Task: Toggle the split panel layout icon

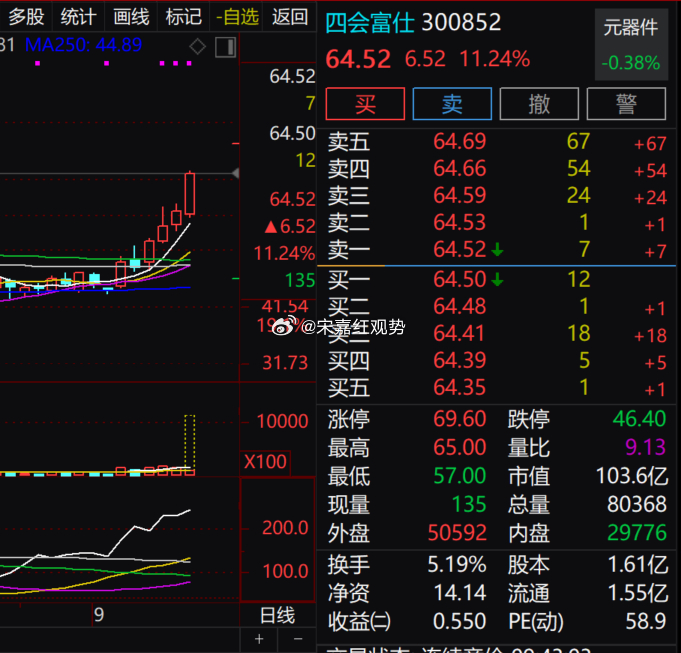Action: (225, 47)
